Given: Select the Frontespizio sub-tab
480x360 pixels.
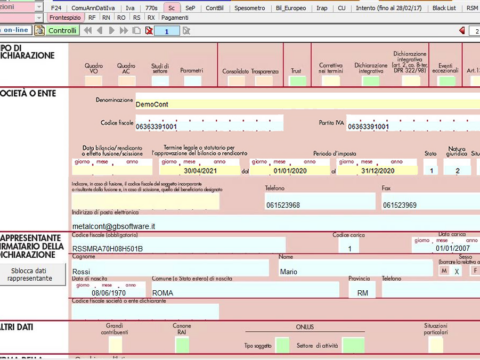Looking at the screenshot, I should click(x=65, y=18).
